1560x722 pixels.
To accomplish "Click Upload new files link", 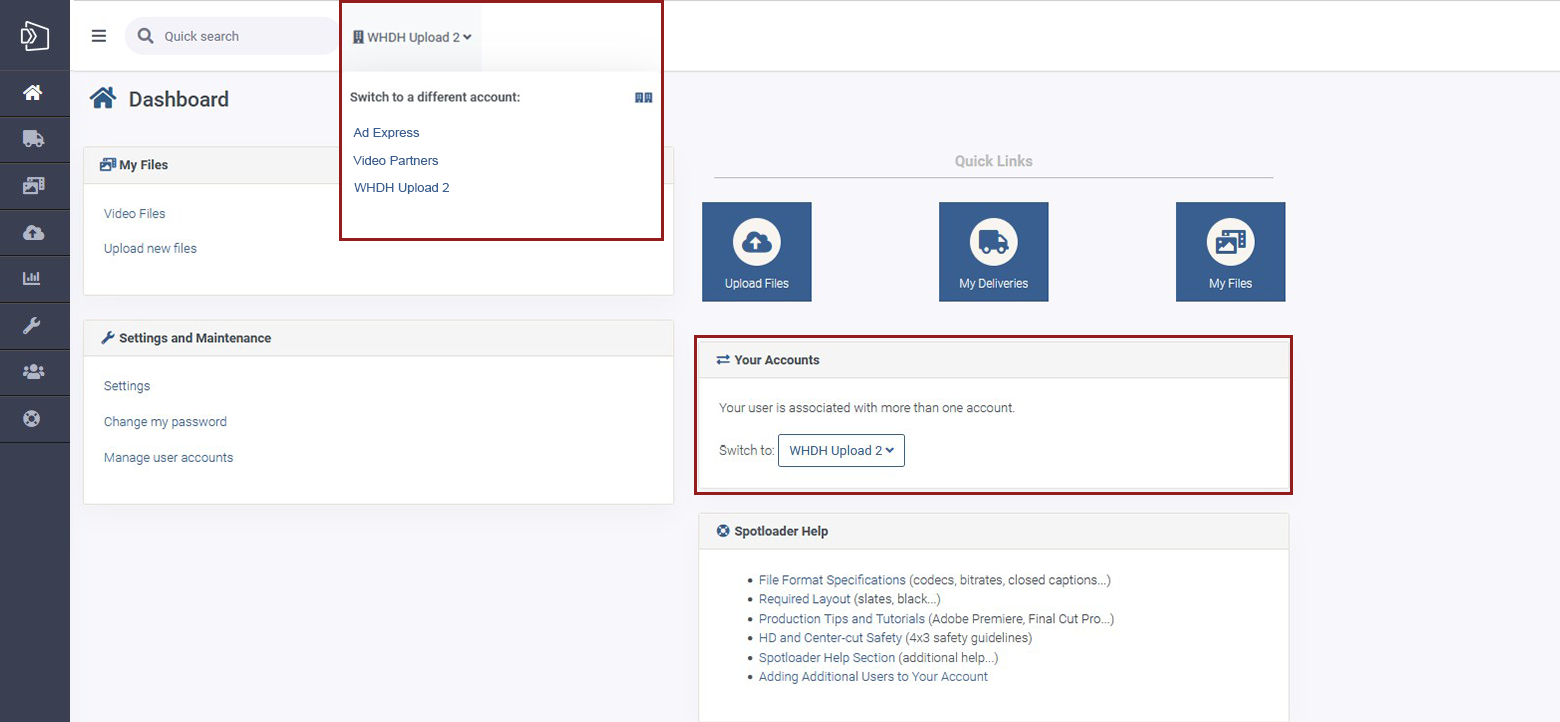I will click(150, 248).
